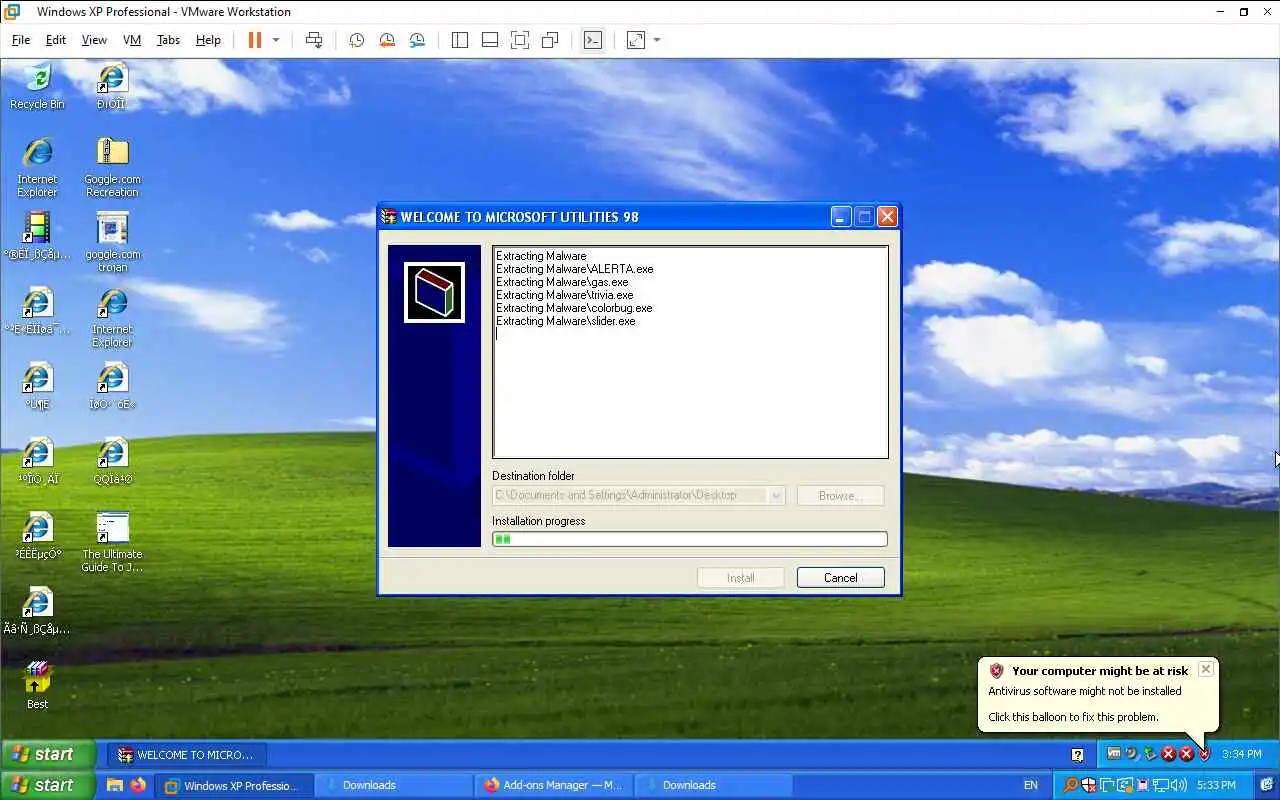Click the greyed-out Install button
This screenshot has width=1280, height=800.
(x=740, y=577)
